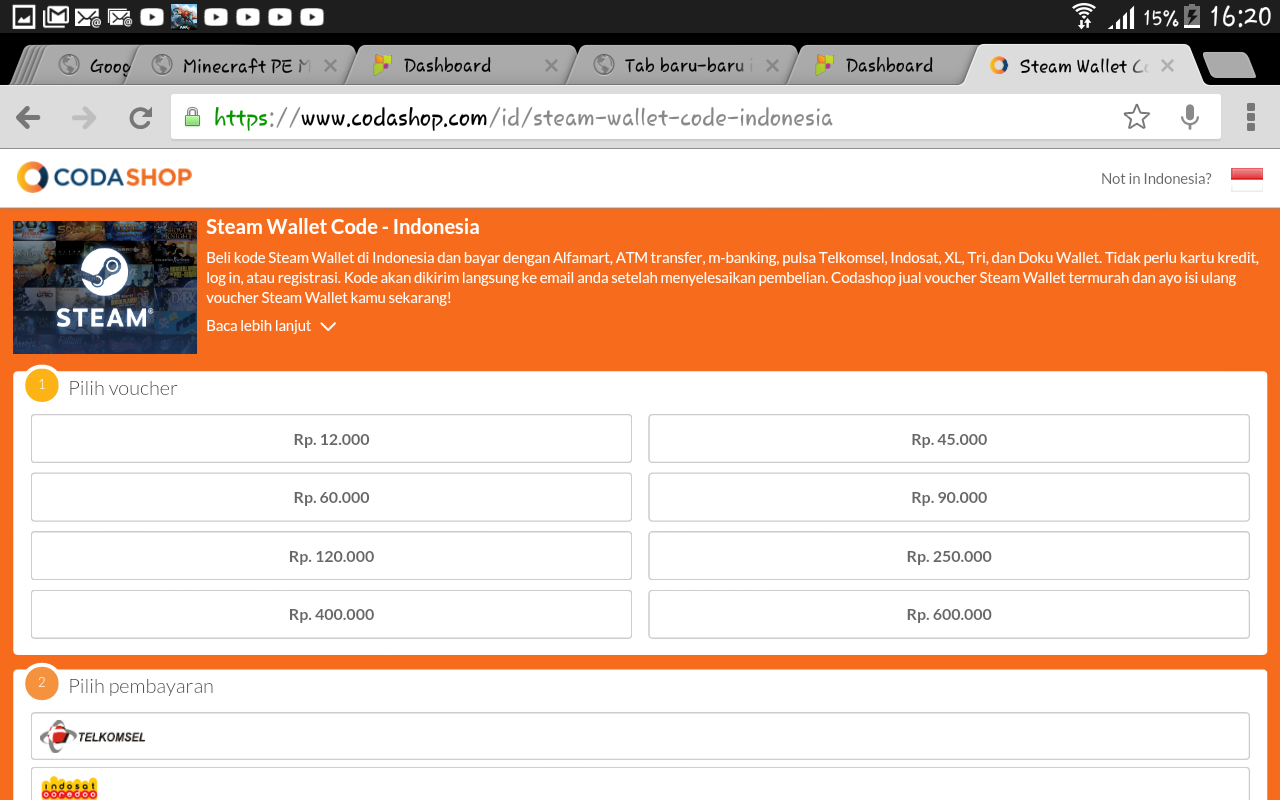Choose the Rp. 60.000 voucher
Screen dimensions: 1280x800
pyautogui.click(x=331, y=497)
